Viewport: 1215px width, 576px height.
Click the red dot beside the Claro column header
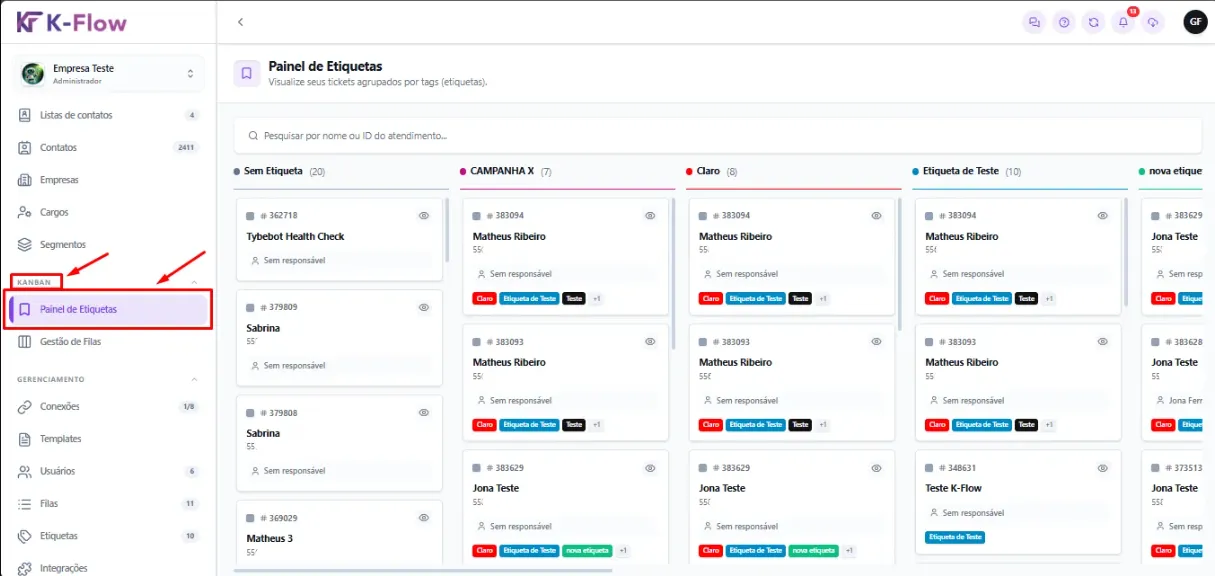click(x=689, y=172)
